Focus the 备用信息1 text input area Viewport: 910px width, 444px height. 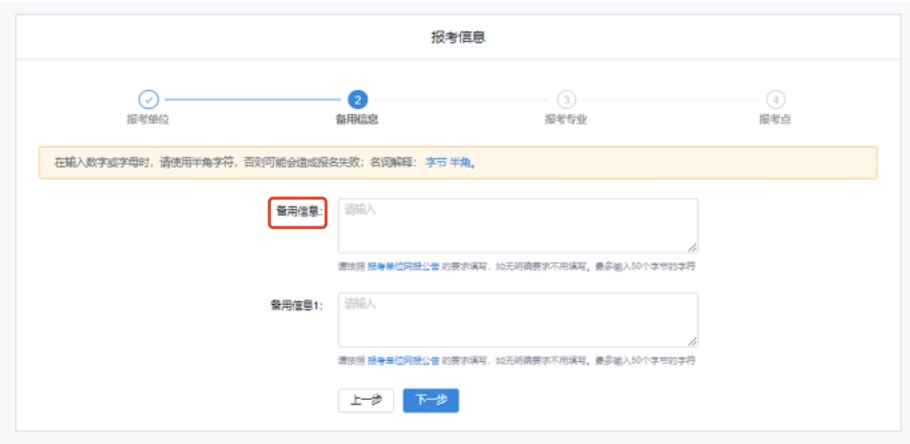click(x=517, y=319)
